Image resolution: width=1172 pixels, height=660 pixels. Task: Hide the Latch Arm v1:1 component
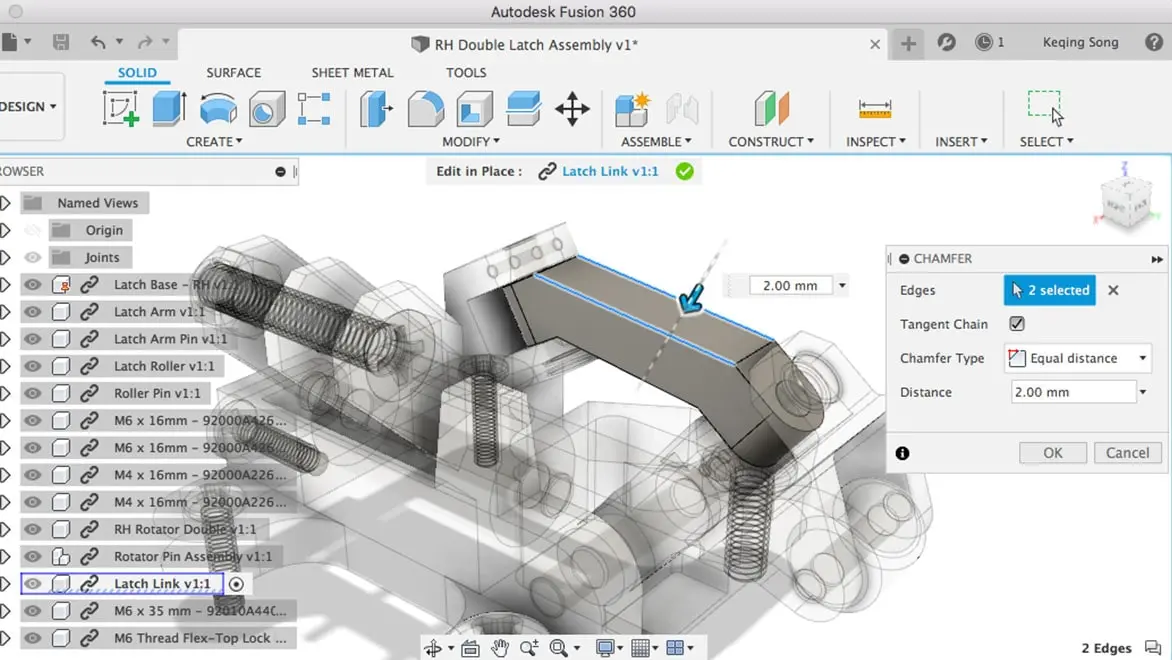click(32, 312)
